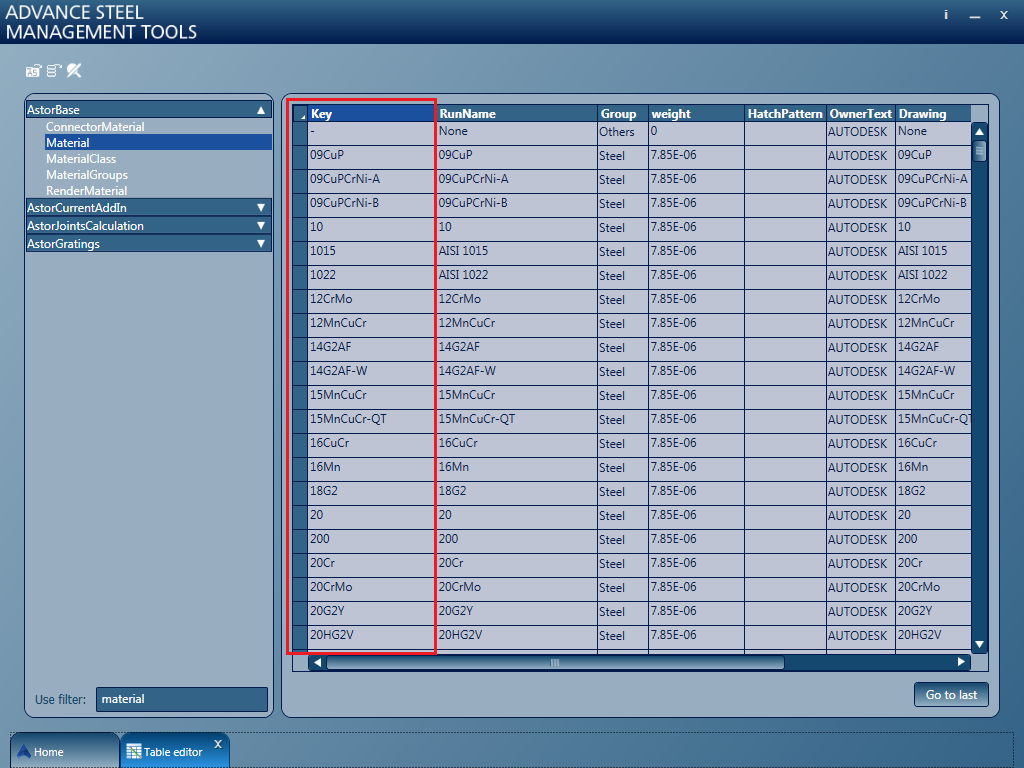Click the Go to last button

(951, 695)
